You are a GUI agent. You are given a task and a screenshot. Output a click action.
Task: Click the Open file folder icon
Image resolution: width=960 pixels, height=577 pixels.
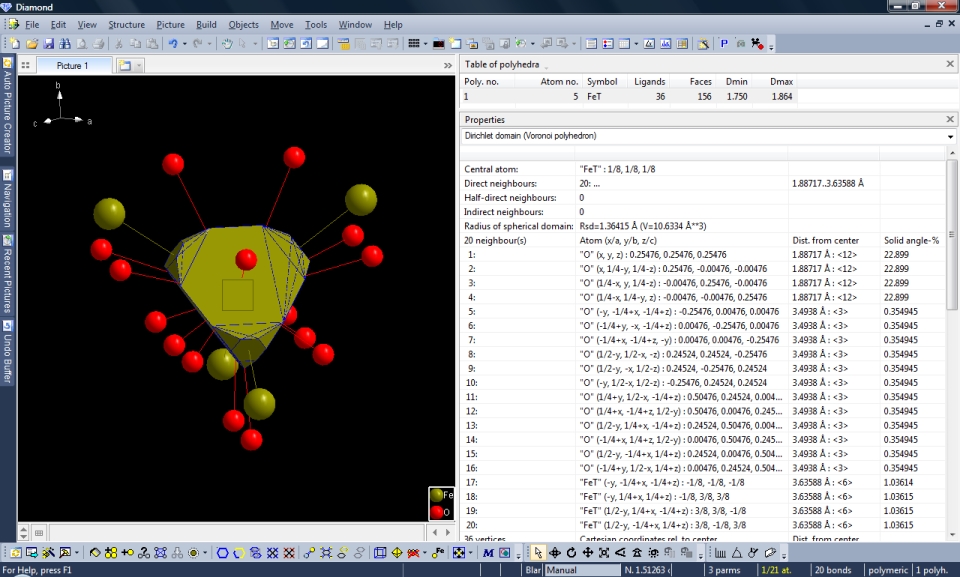click(32, 44)
